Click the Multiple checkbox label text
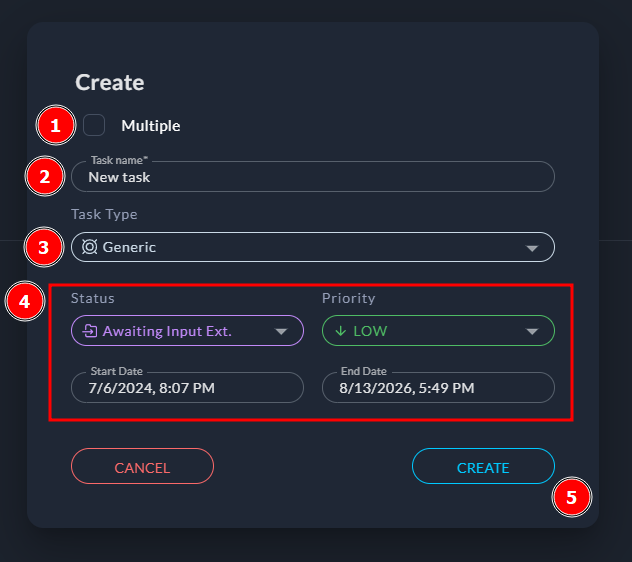Image resolution: width=632 pixels, height=562 pixels. click(151, 126)
